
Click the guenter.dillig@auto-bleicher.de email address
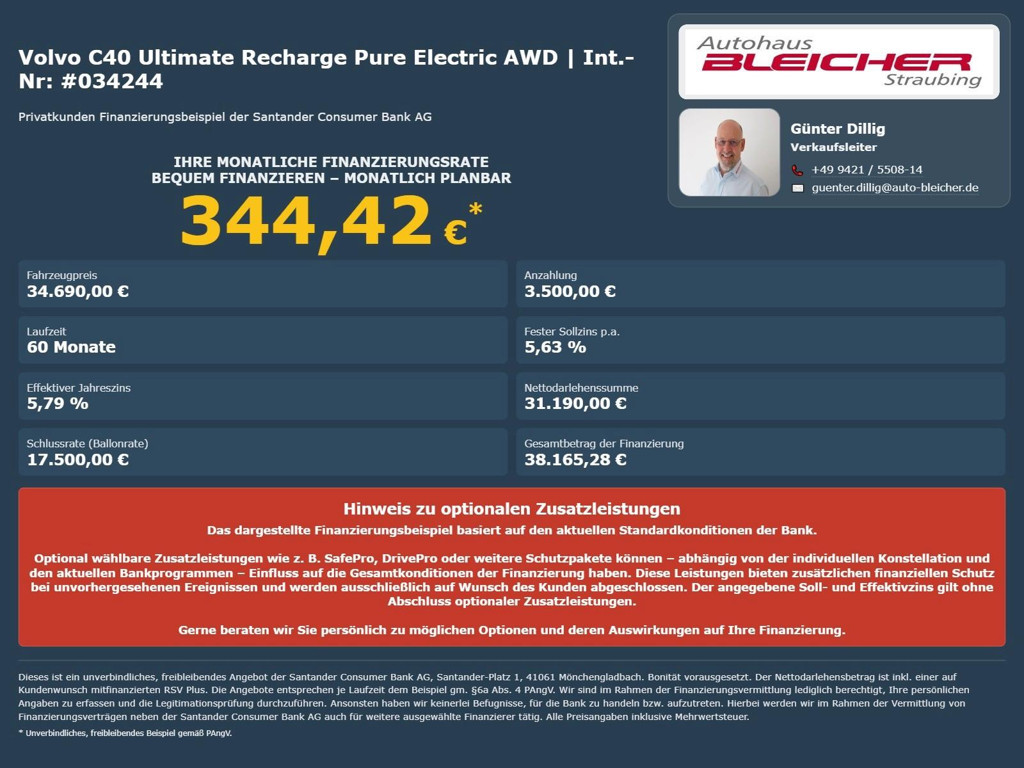pos(894,188)
